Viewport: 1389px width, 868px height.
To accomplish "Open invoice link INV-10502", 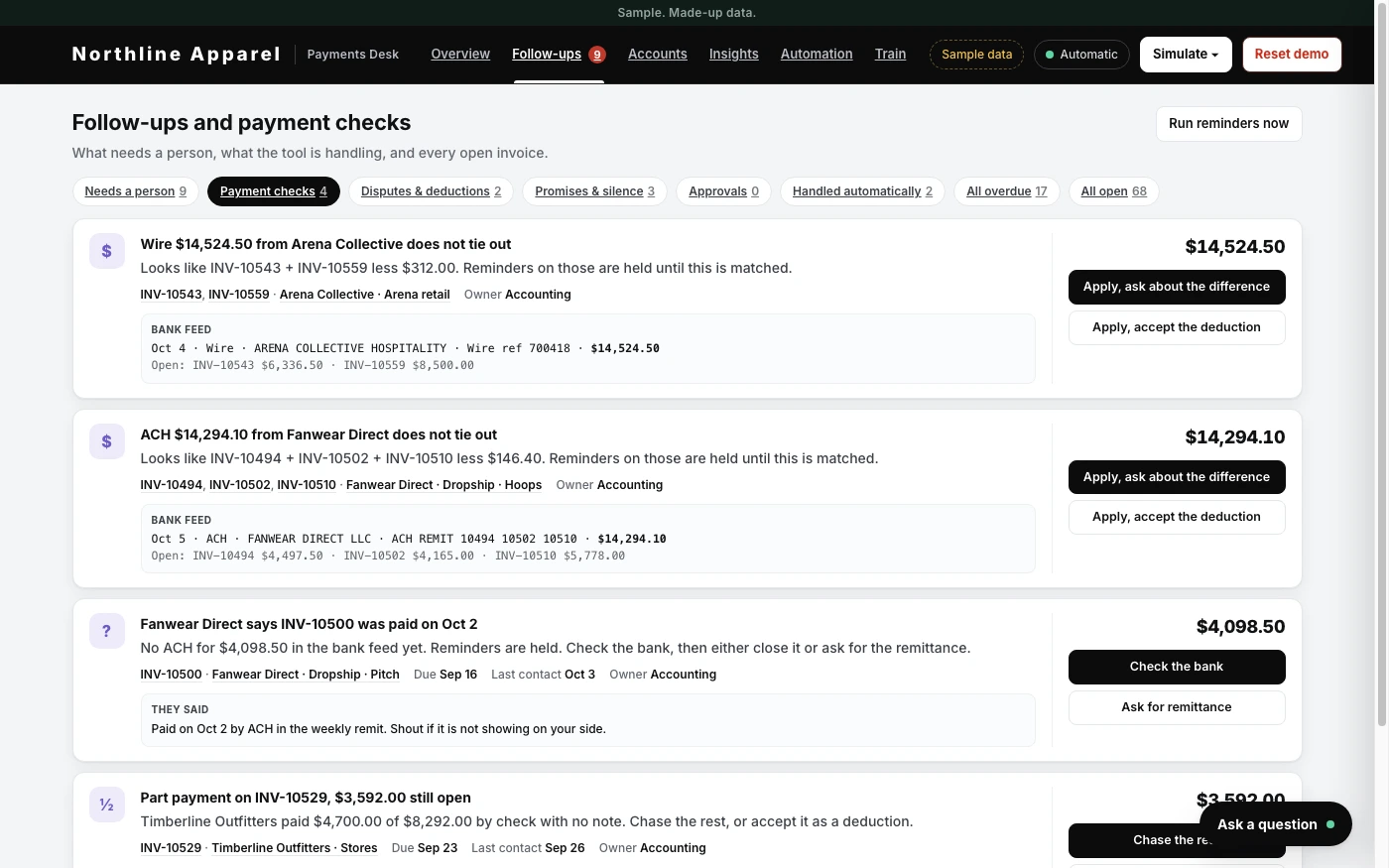I will (x=240, y=485).
